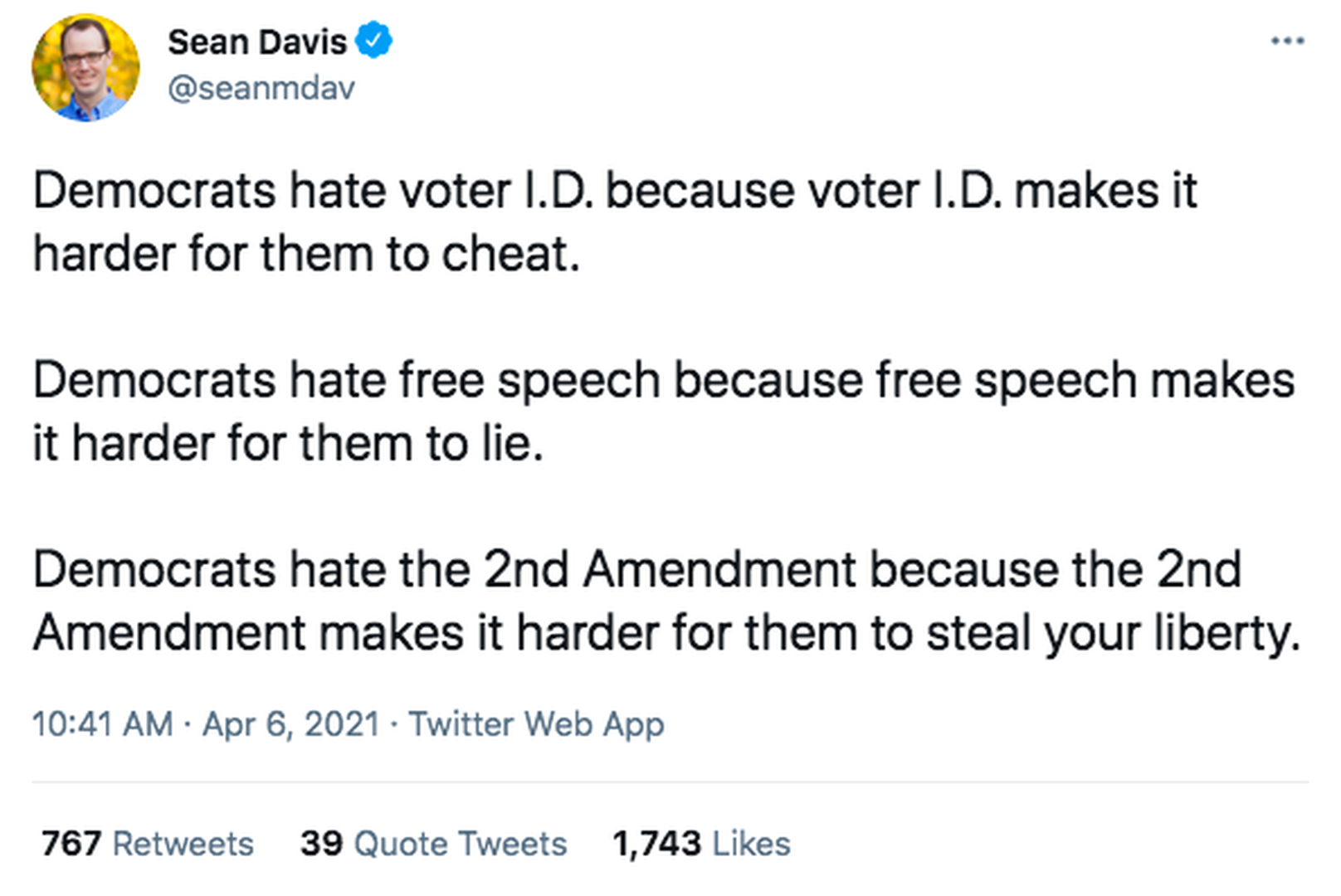Open the Twitter Web App source link

(536, 724)
